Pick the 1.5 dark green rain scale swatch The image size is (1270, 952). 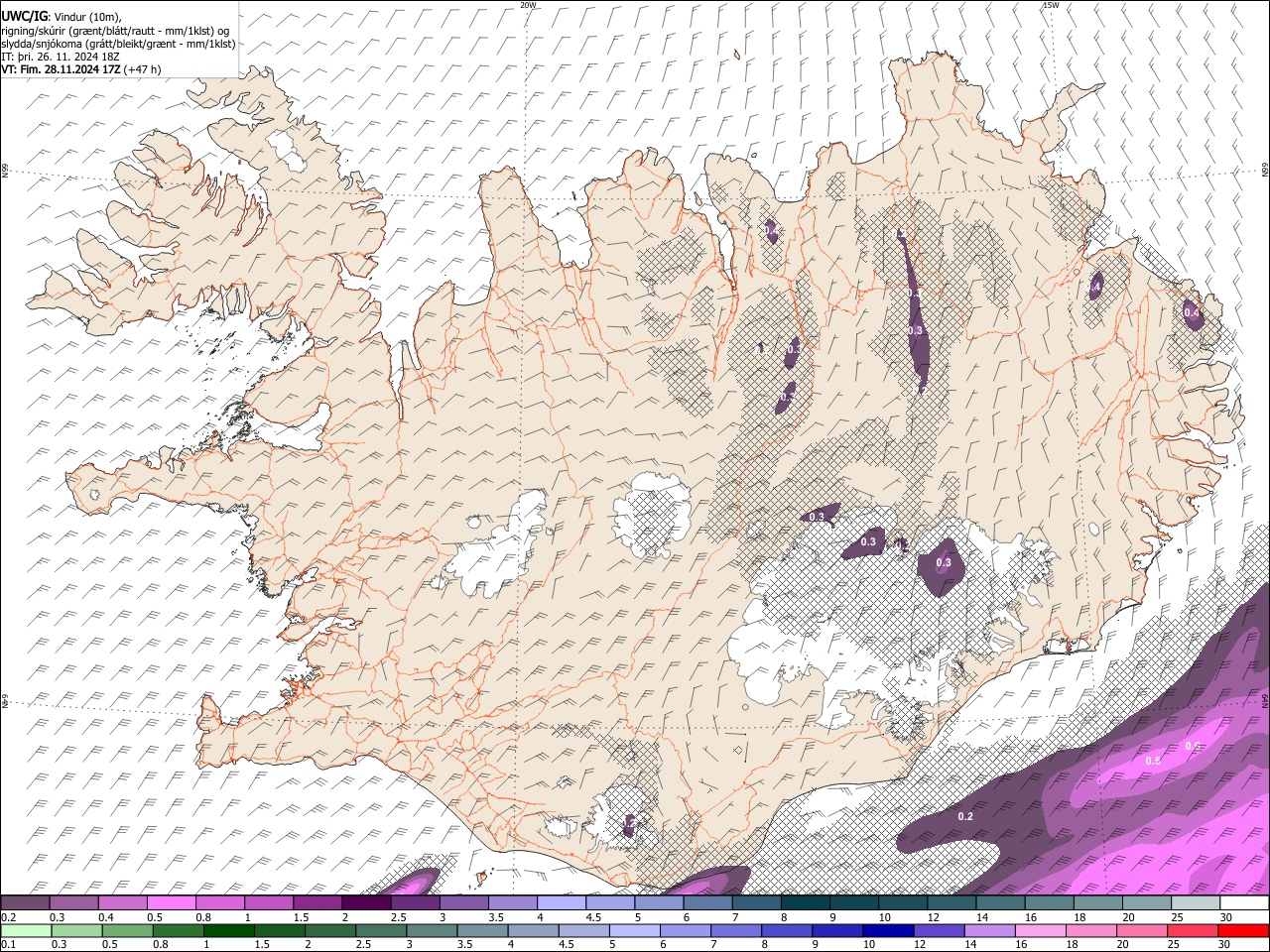pos(280,930)
